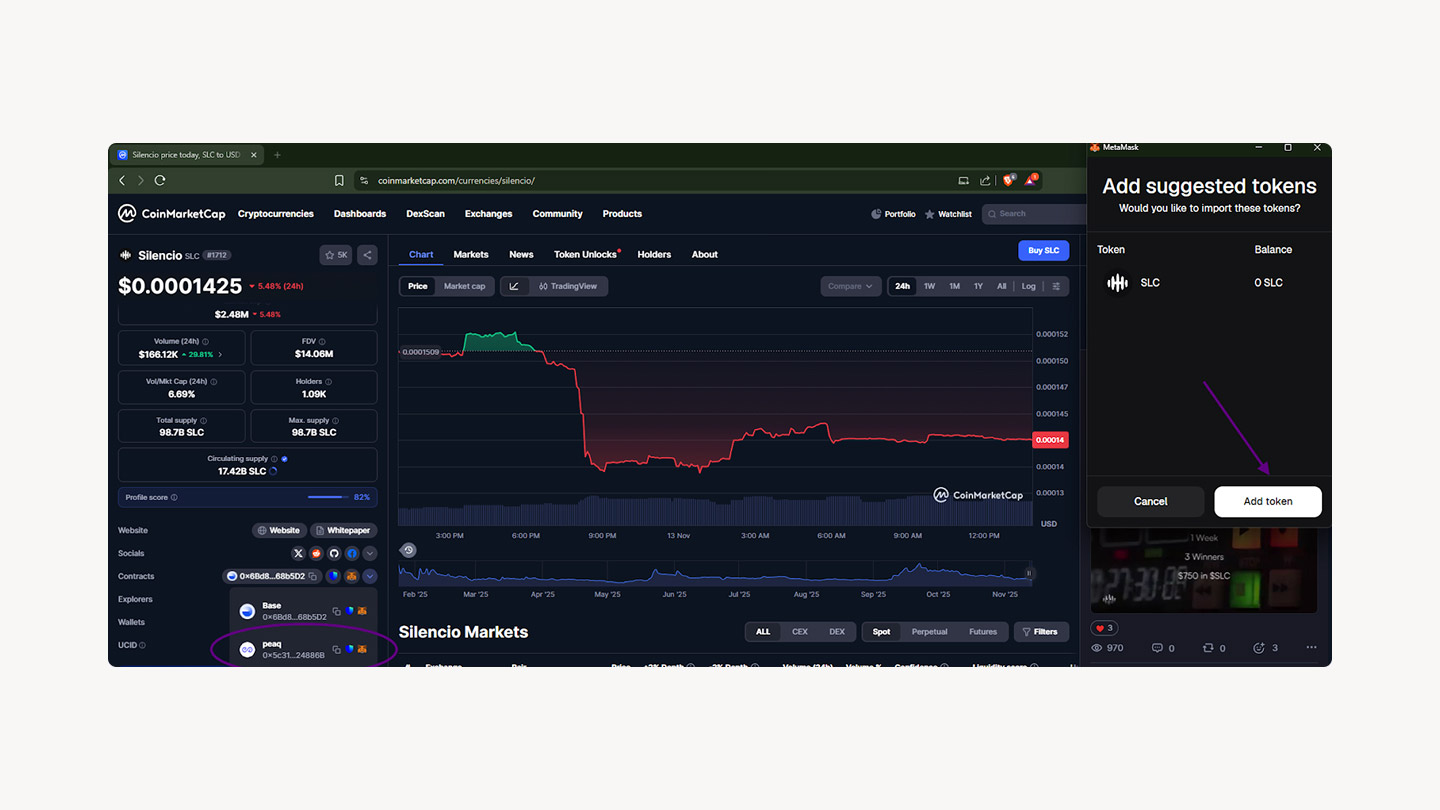Go back in the browser
The image size is (1440, 810).
pyautogui.click(x=122, y=181)
